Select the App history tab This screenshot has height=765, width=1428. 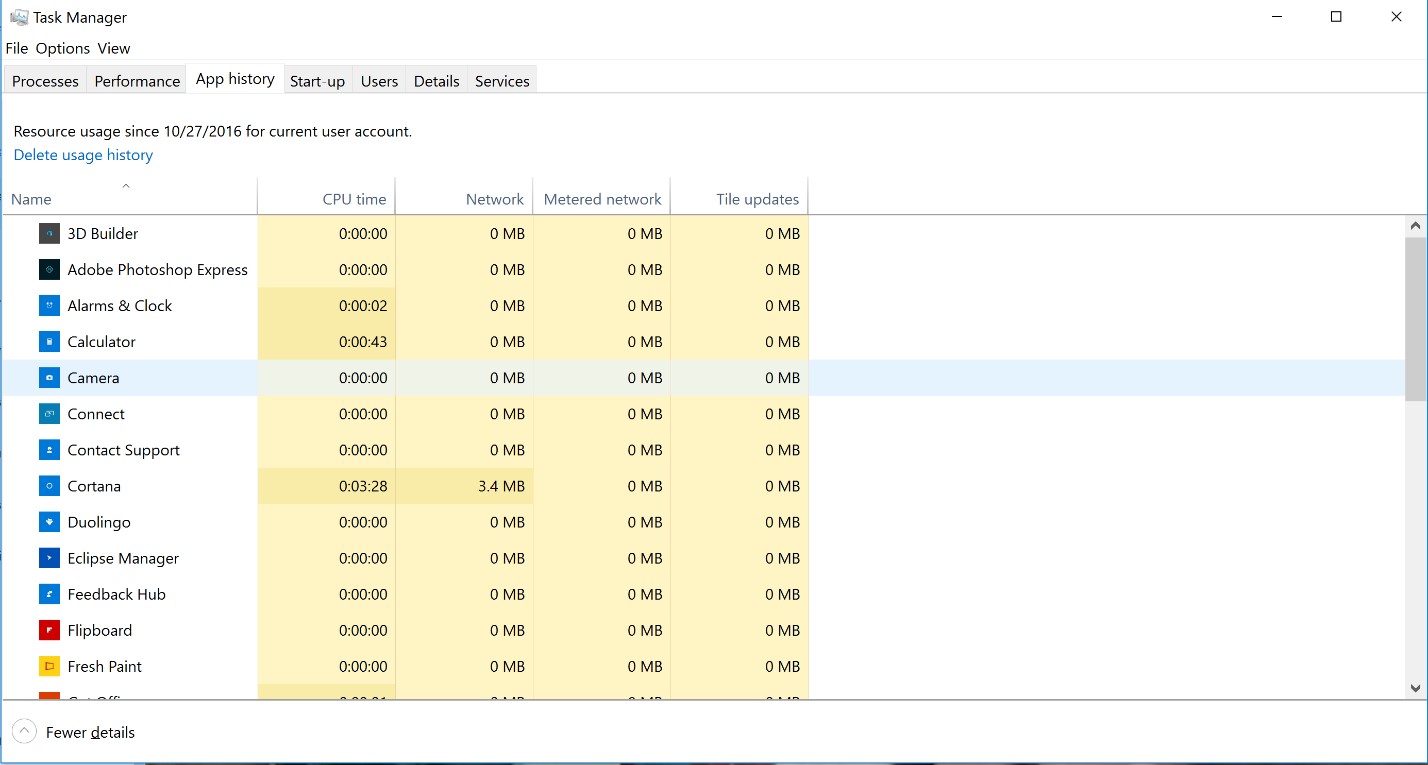(235, 79)
